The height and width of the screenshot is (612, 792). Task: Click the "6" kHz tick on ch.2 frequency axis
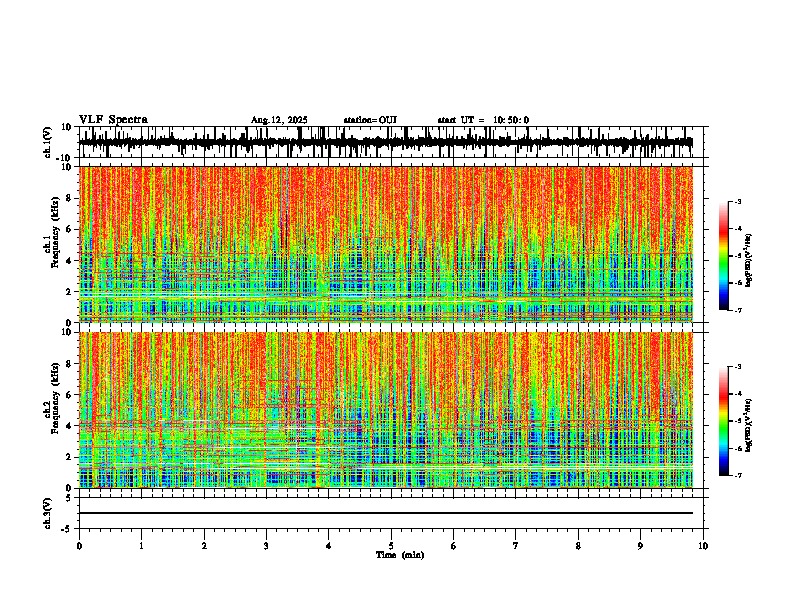[70, 395]
